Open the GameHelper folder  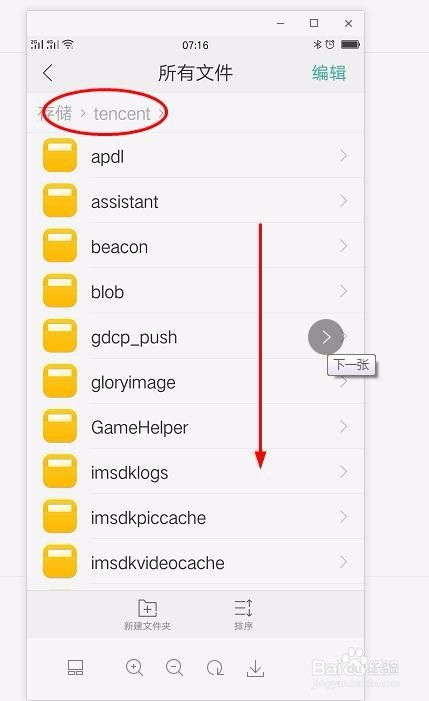coord(195,427)
